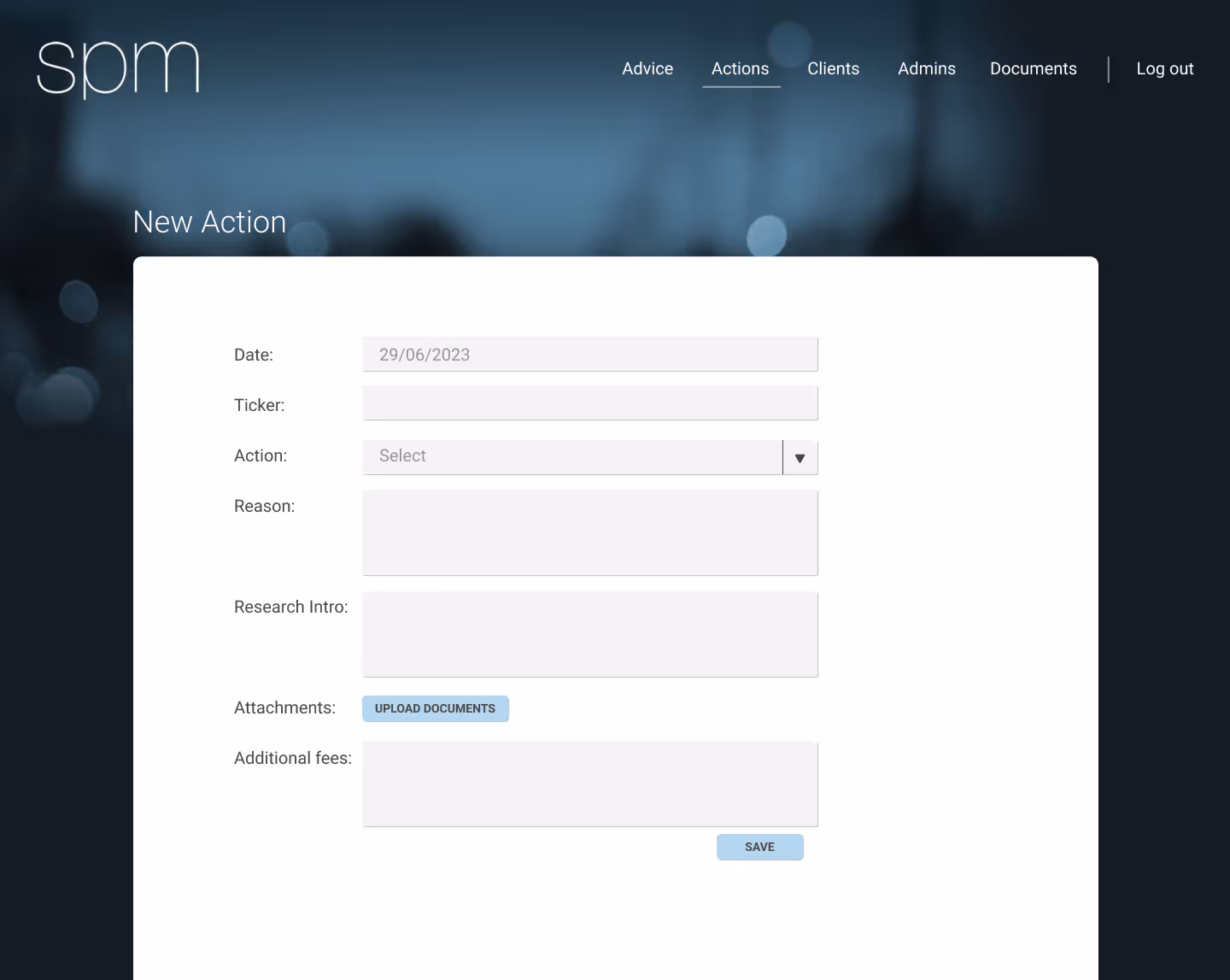Save the new action
Screen dimensions: 1230x980
pyautogui.click(x=760, y=847)
